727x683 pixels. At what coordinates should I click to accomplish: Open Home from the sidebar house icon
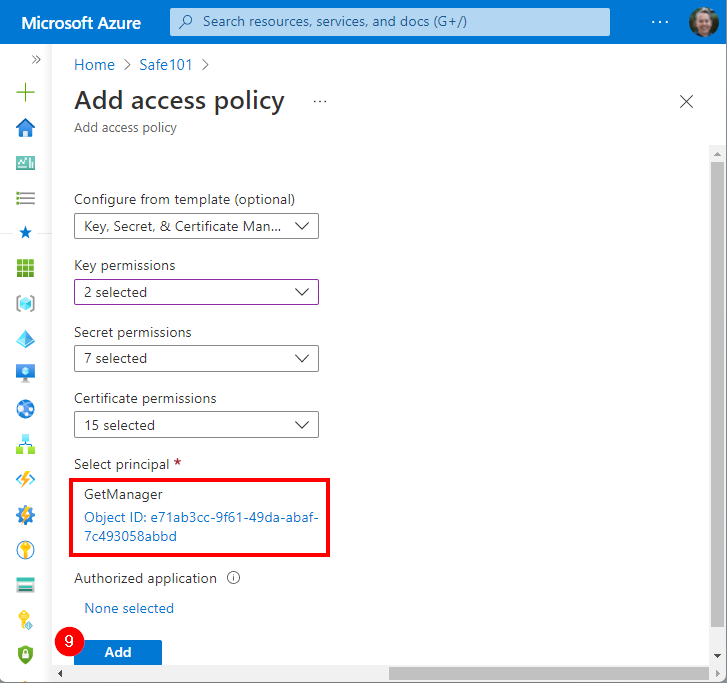(x=26, y=127)
